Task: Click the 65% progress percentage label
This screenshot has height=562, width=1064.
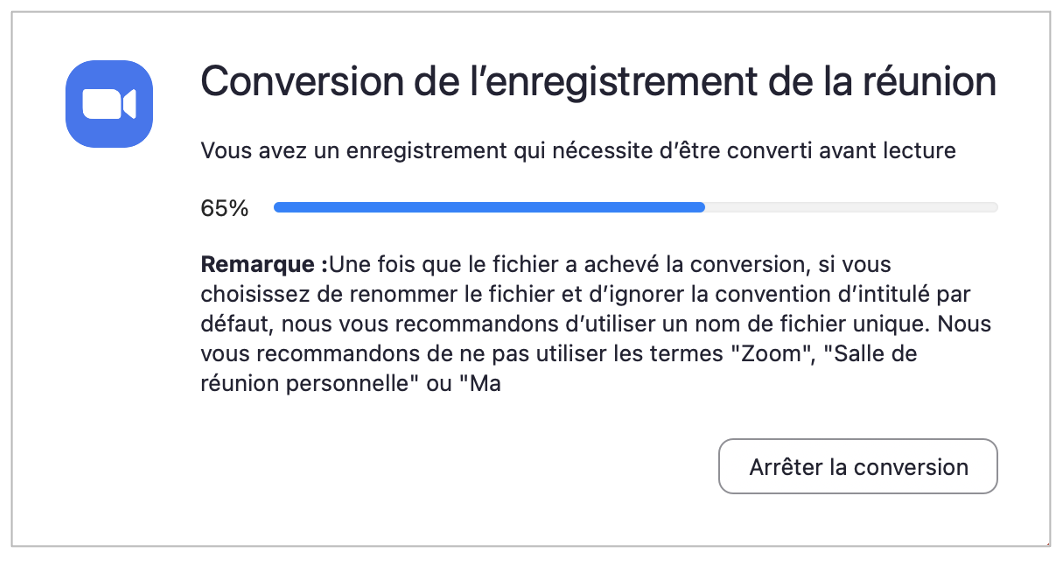Action: coord(224,209)
